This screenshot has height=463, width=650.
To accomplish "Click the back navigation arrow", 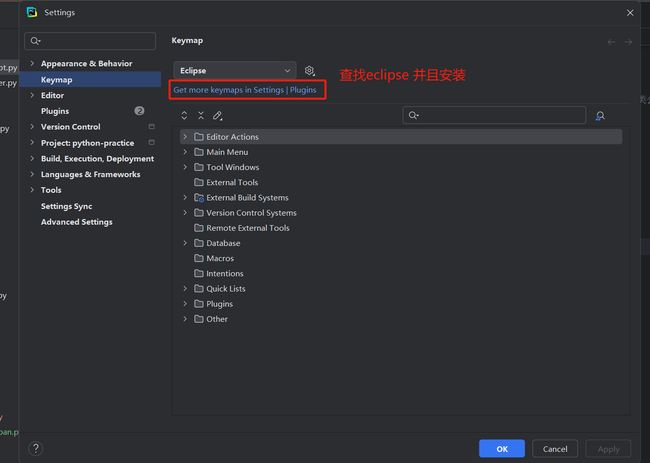I will [611, 42].
